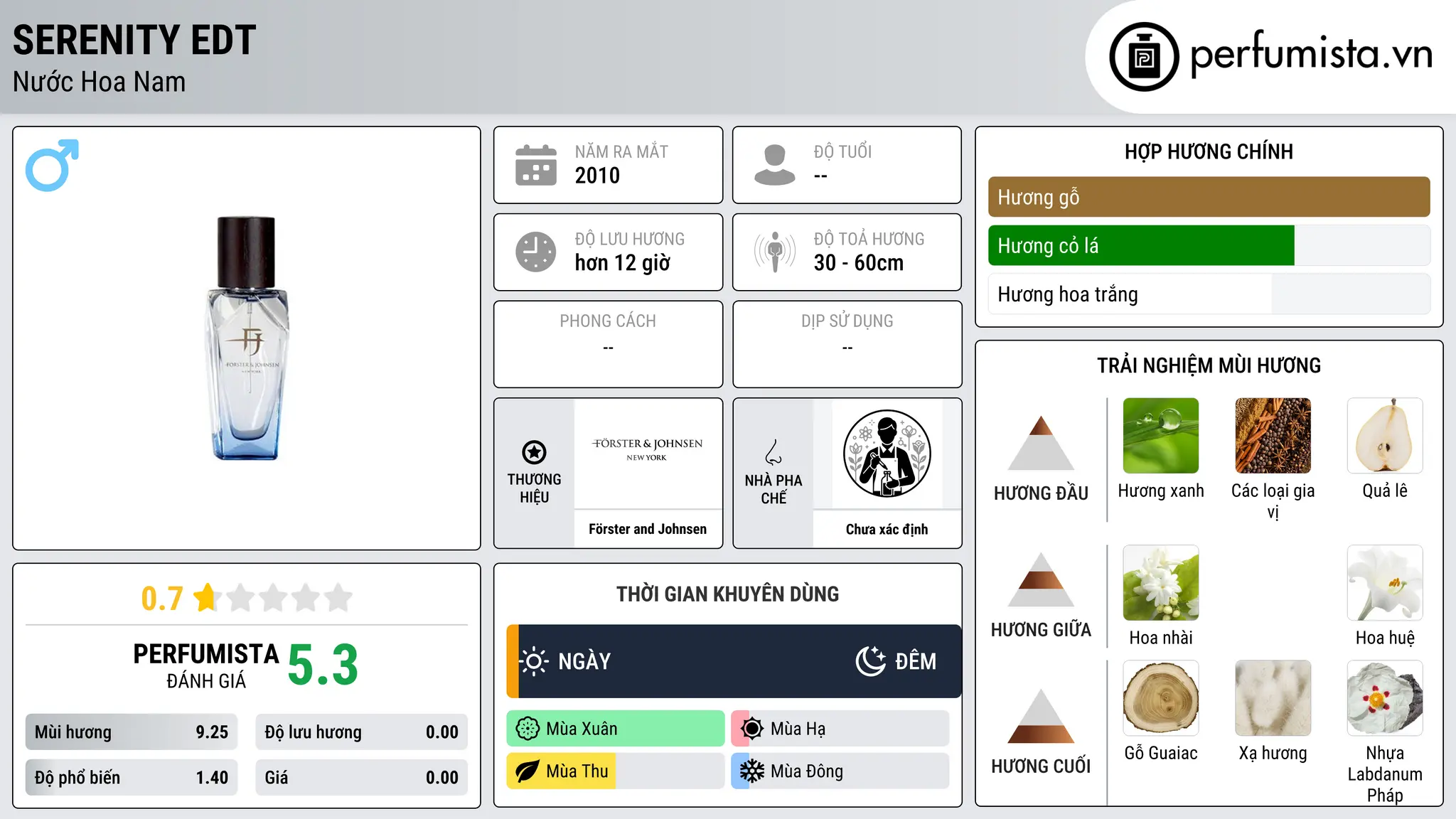Click the SERENITY EDT title

point(134,40)
